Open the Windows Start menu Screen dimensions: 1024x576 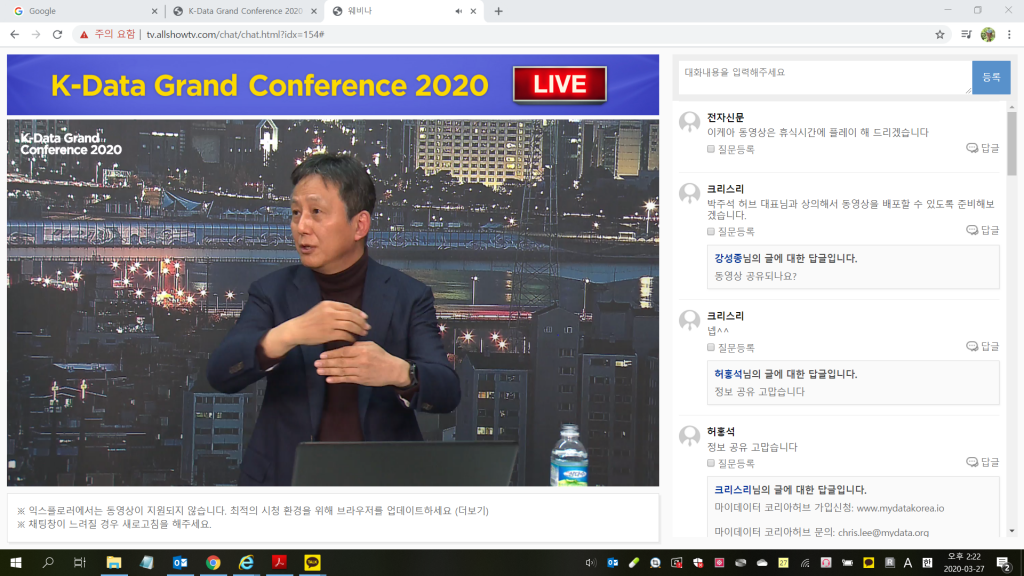pos(16,562)
